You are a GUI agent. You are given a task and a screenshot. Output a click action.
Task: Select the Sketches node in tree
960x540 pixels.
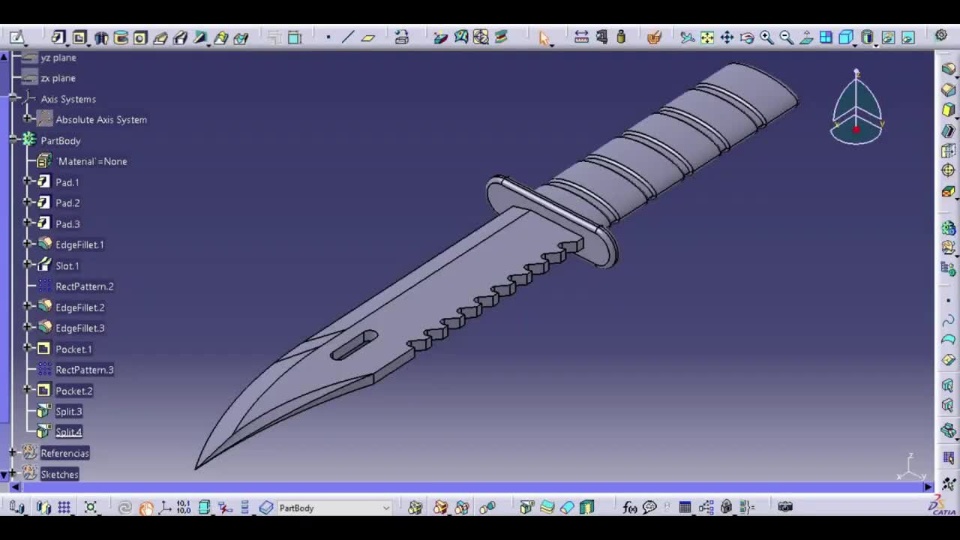59,474
